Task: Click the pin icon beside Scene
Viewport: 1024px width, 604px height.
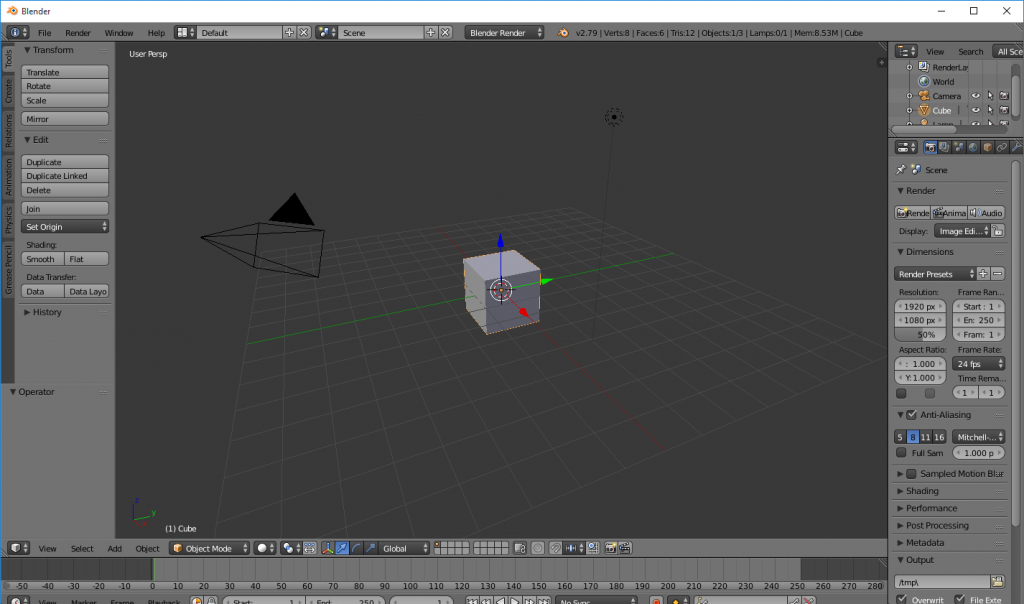Action: [901, 170]
